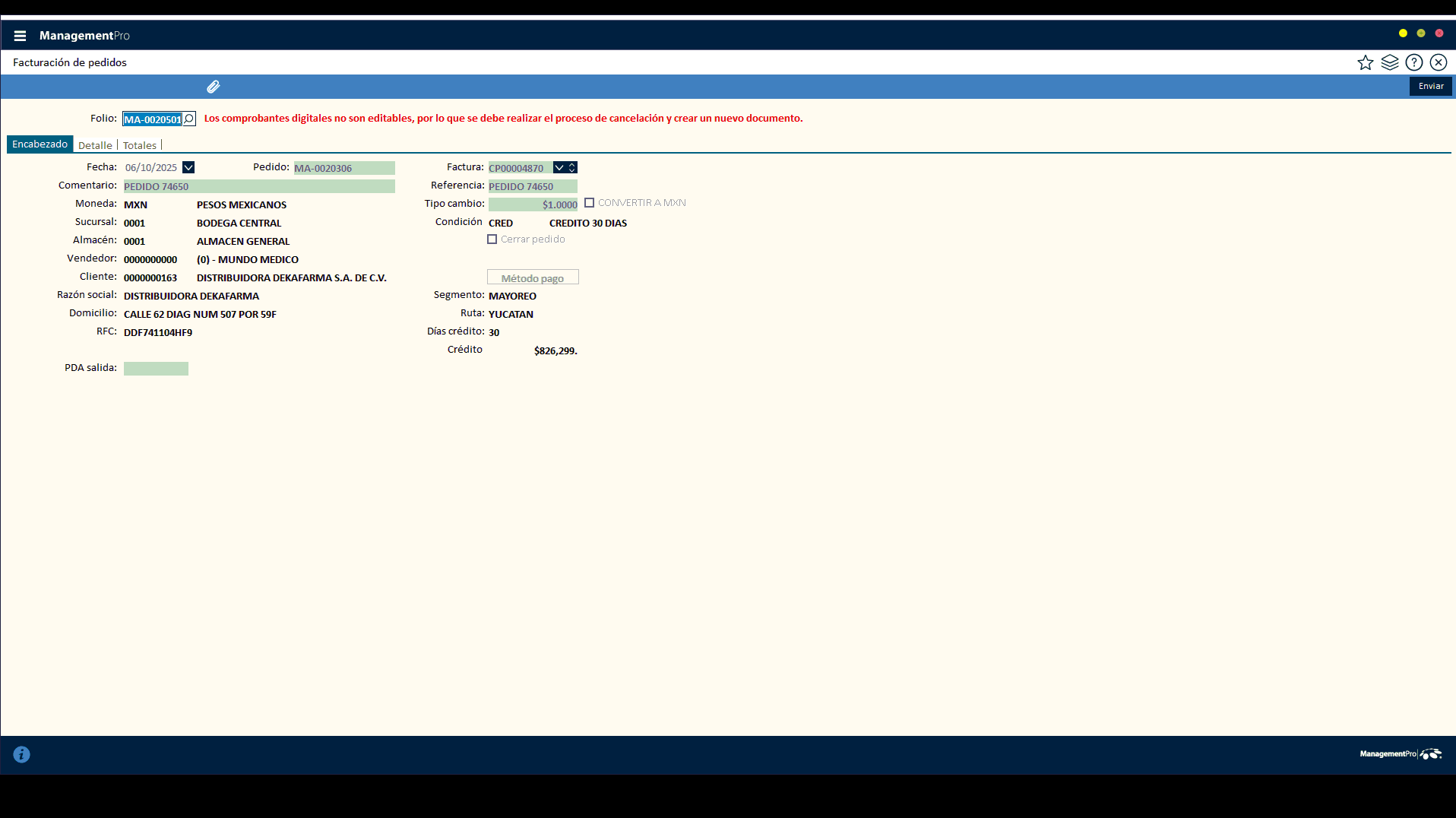Click the paperclip attachment icon
The height and width of the screenshot is (818, 1456).
(x=214, y=87)
